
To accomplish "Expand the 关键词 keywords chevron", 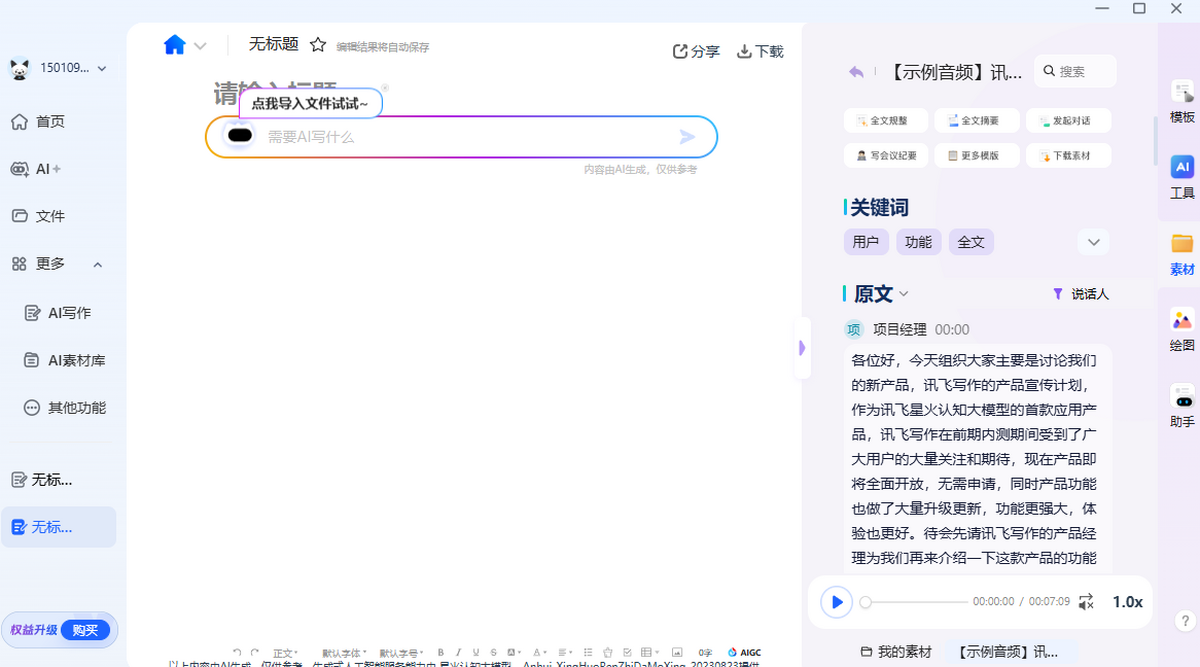I will coord(1093,241).
